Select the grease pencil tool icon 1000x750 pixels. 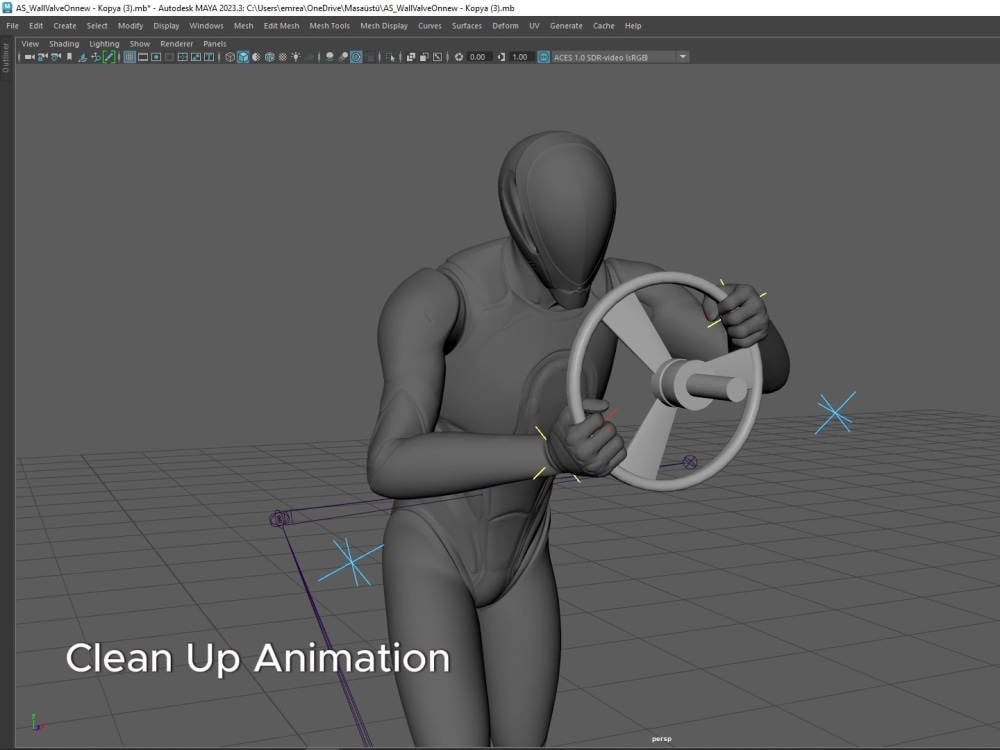tap(108, 57)
